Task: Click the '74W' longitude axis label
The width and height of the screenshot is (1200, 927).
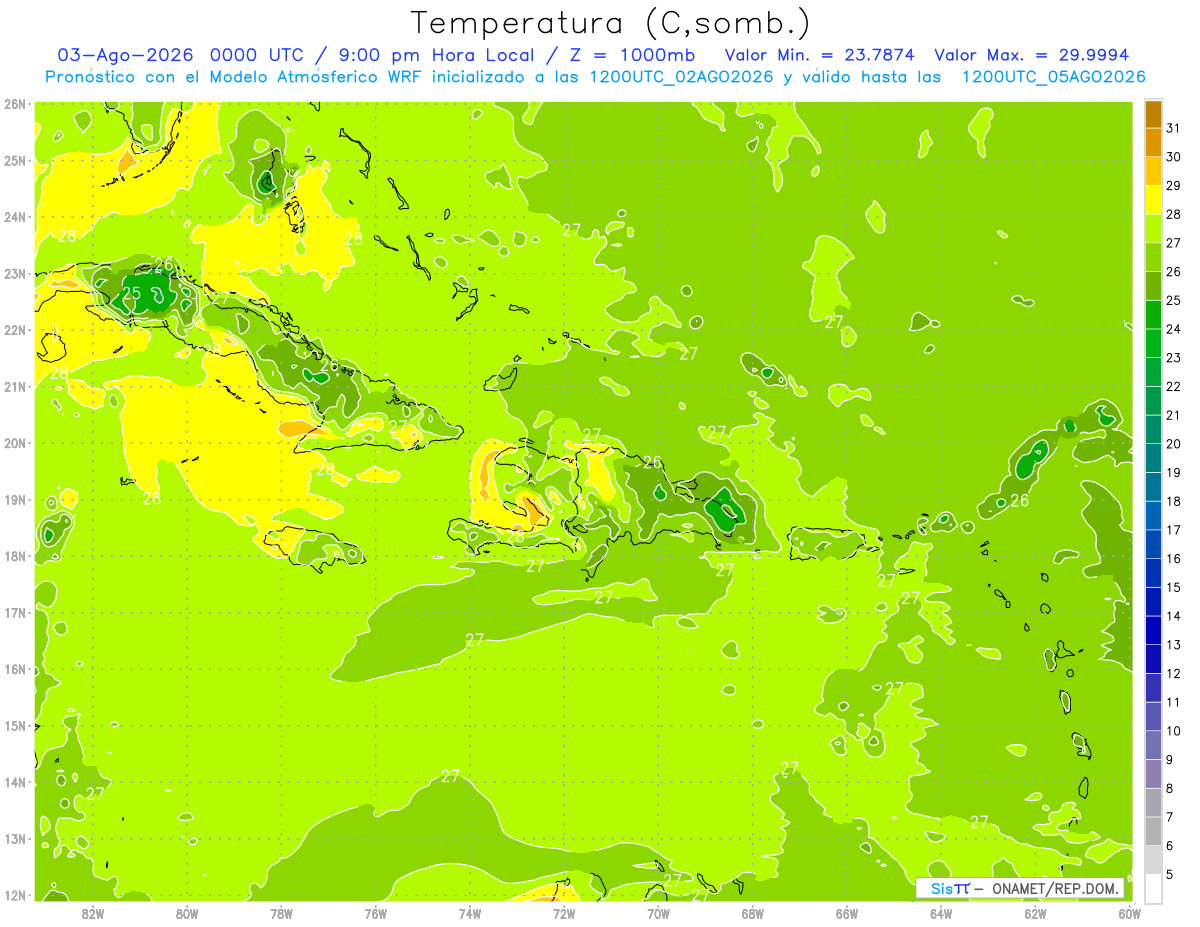Action: tap(470, 913)
